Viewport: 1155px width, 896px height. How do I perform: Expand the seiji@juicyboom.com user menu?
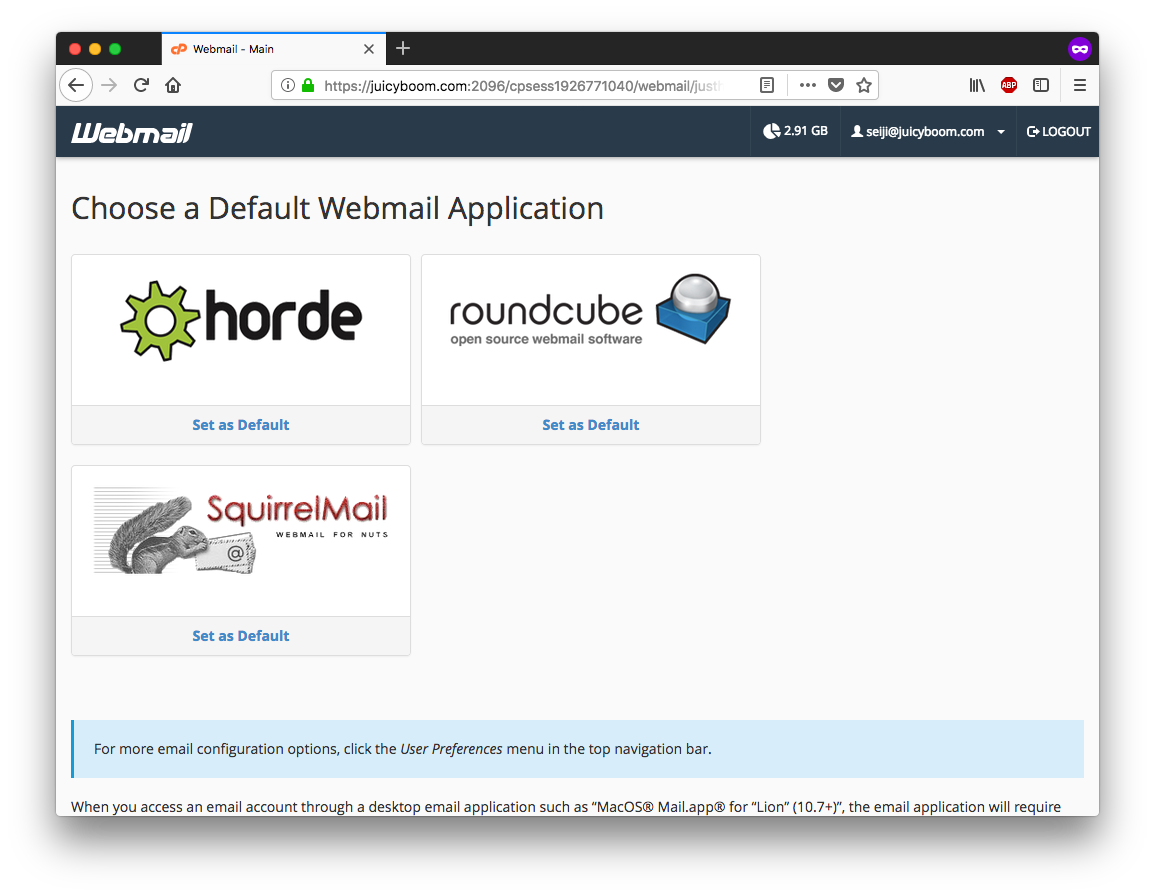pos(927,131)
